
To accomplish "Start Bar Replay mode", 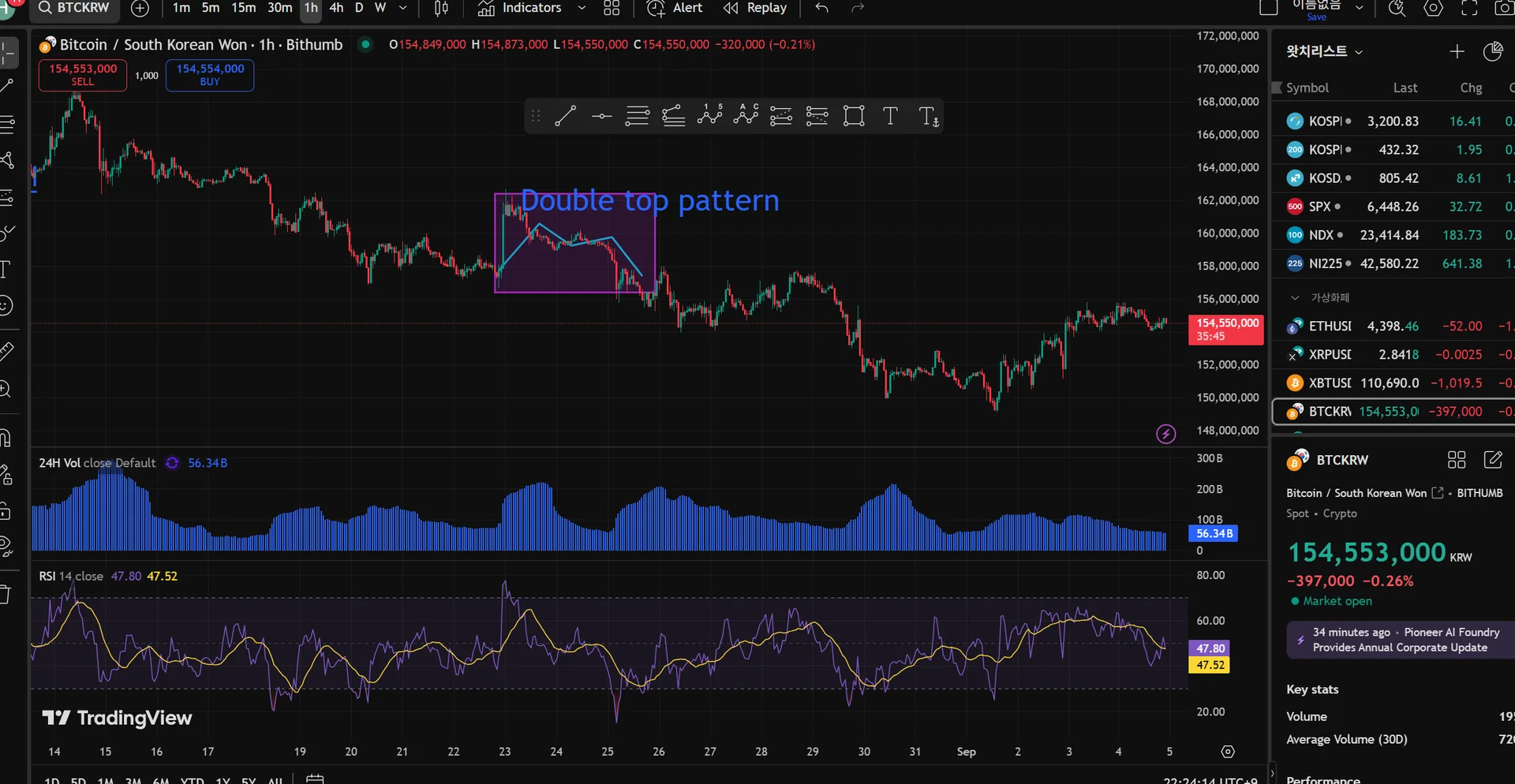I will tap(755, 8).
